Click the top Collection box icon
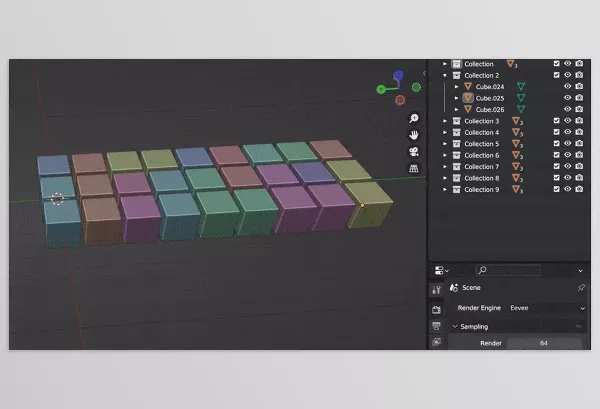Viewport: 600px width, 409px height. point(456,64)
